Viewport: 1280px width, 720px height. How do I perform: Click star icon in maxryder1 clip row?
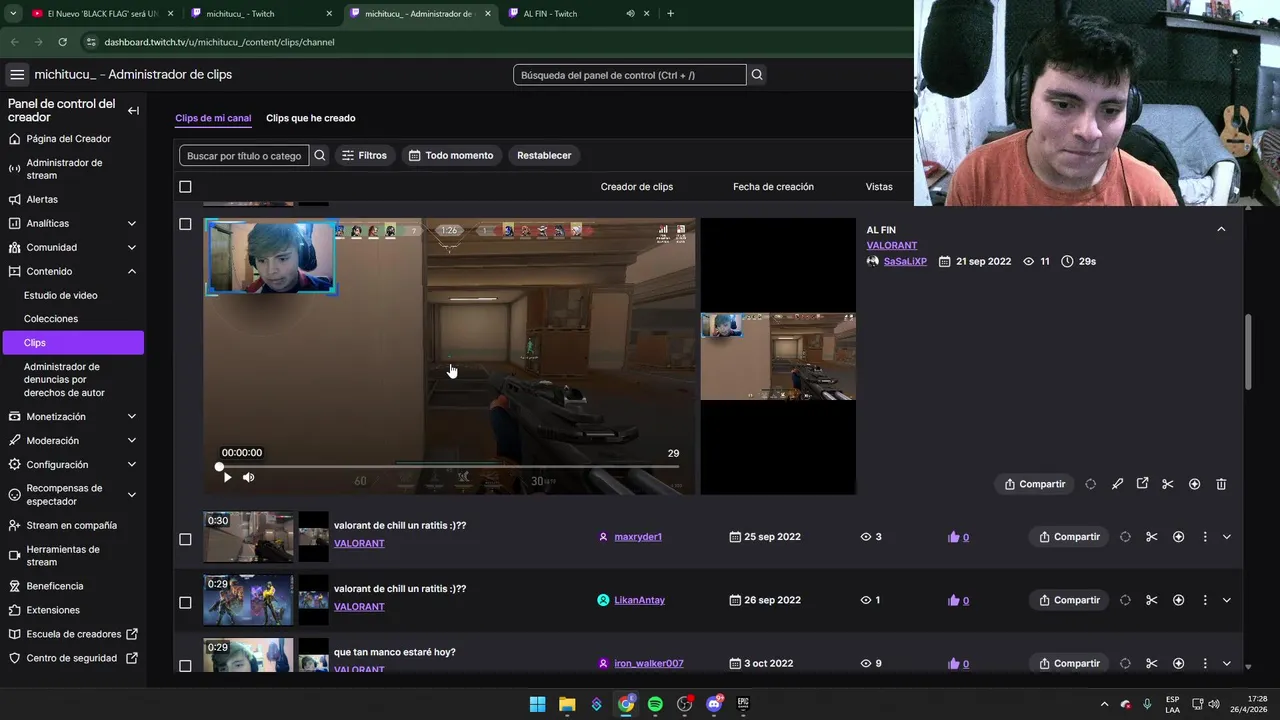click(1178, 537)
